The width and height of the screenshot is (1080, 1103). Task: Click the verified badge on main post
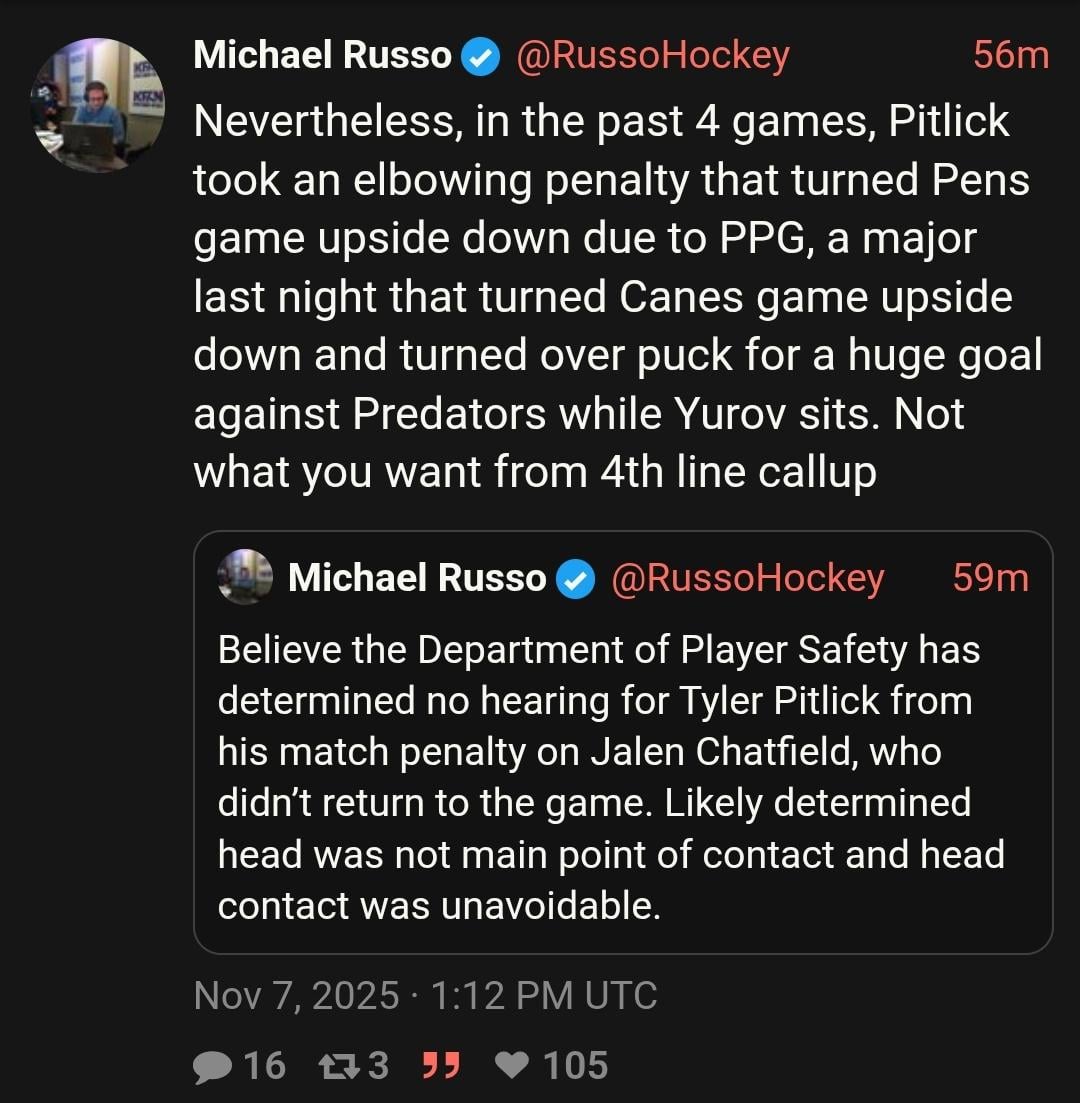(482, 57)
